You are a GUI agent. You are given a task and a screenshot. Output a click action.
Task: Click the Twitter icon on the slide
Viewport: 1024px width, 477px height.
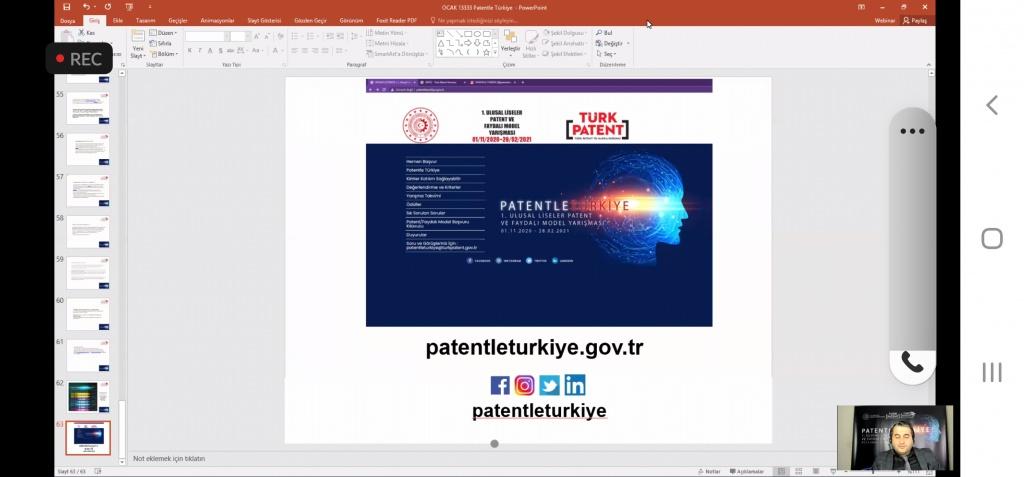tap(549, 385)
